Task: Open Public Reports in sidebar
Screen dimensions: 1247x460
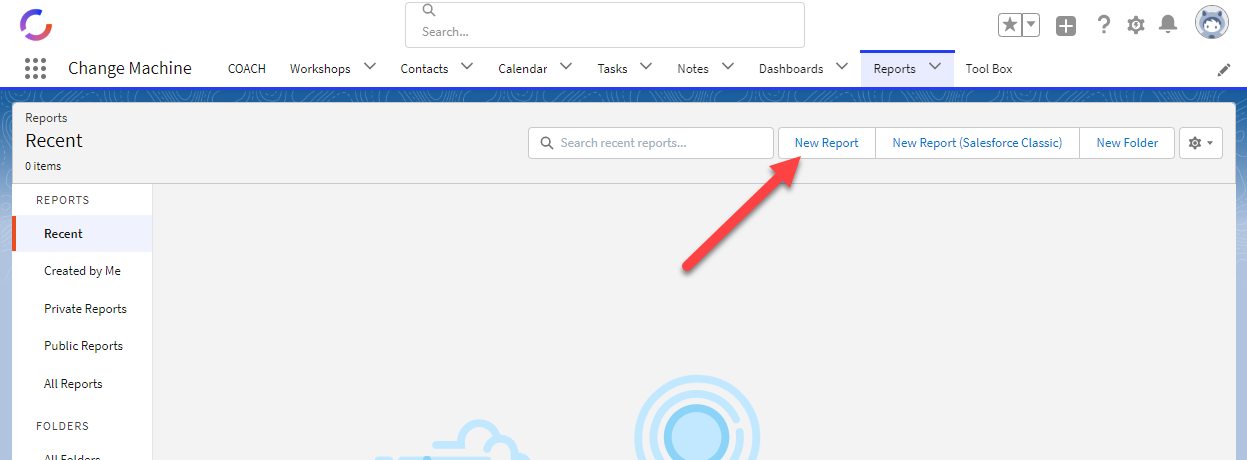Action: pyautogui.click(x=83, y=346)
